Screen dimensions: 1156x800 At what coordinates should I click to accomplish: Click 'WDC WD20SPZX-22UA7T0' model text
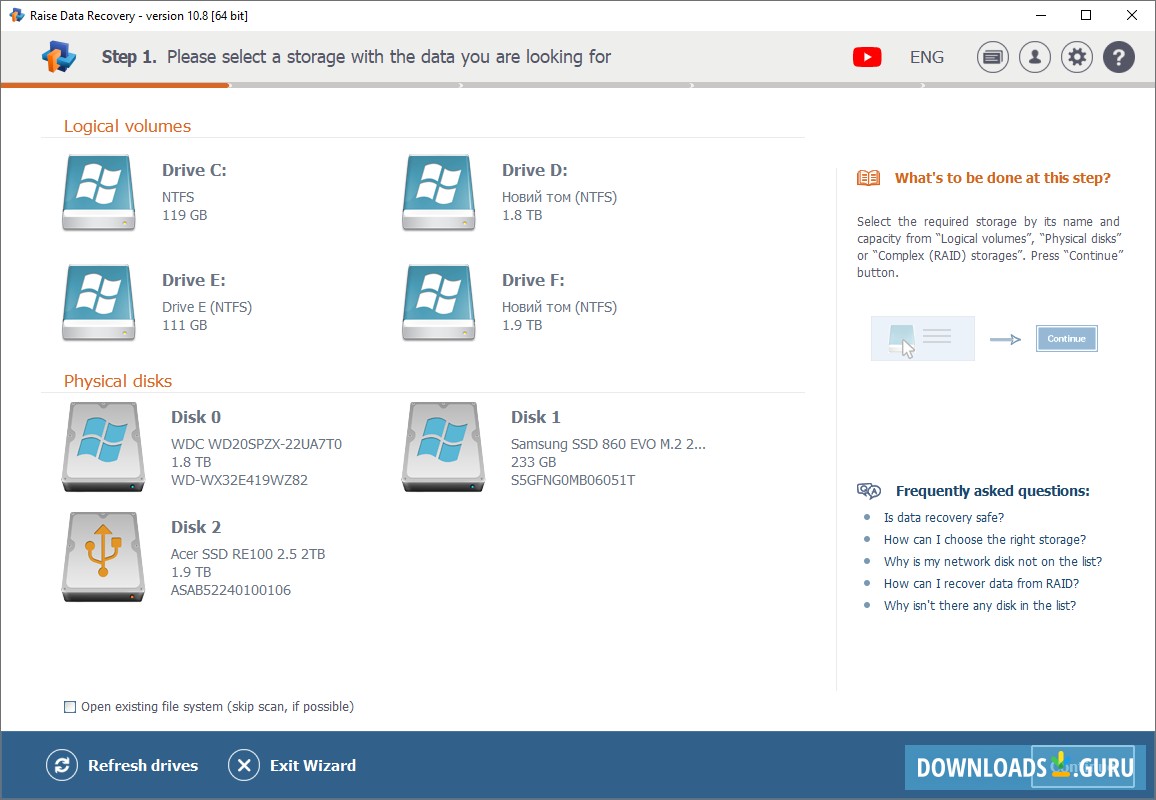click(257, 444)
